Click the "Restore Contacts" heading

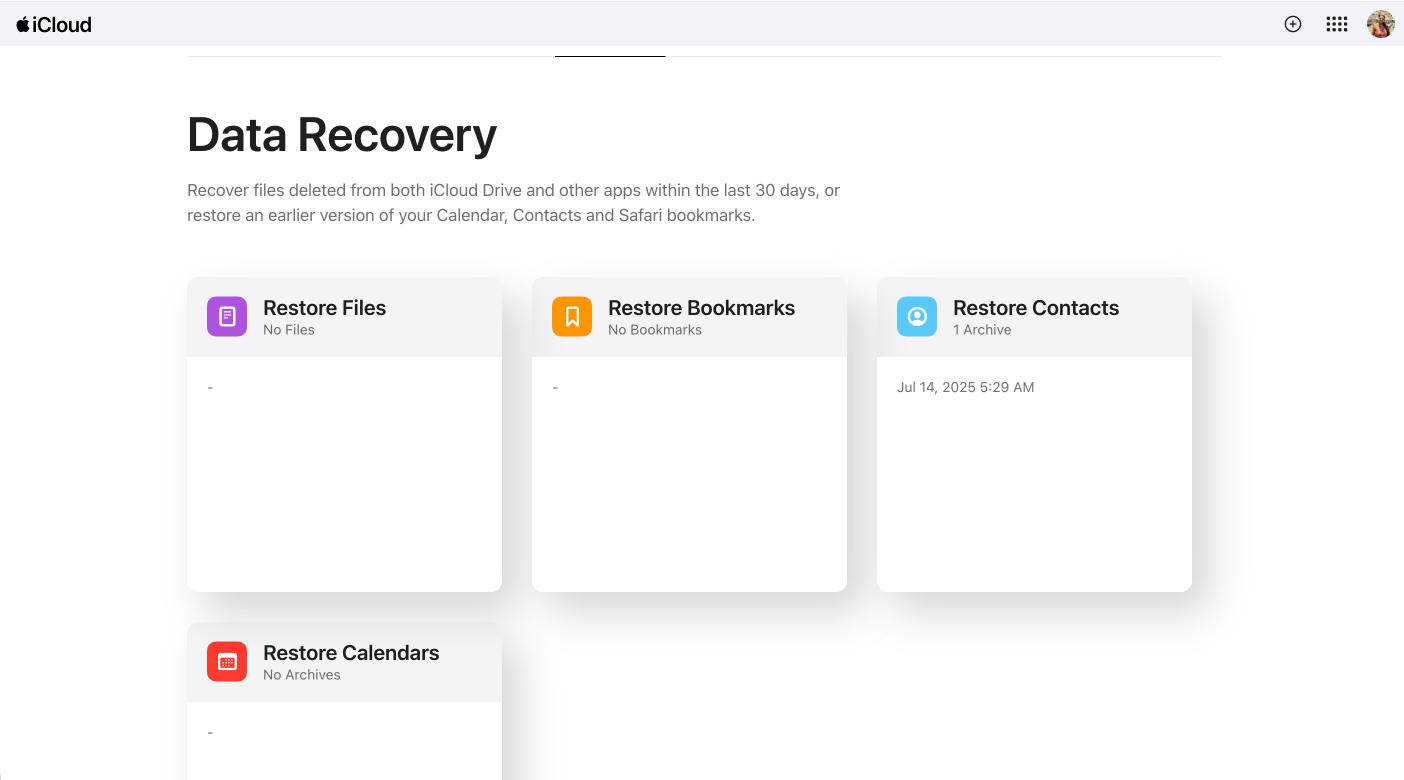(1035, 308)
